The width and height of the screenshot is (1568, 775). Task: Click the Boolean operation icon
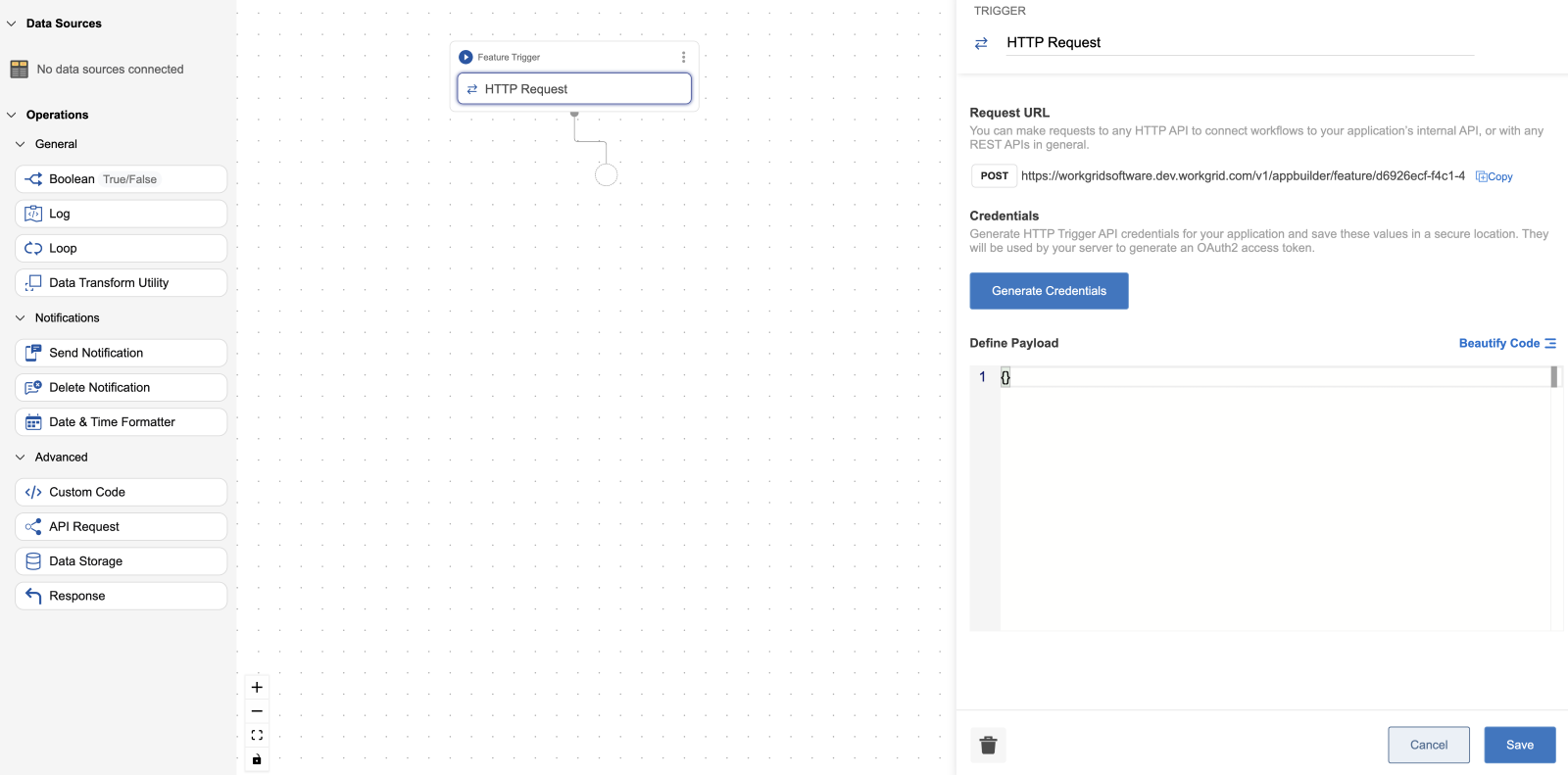(x=33, y=179)
